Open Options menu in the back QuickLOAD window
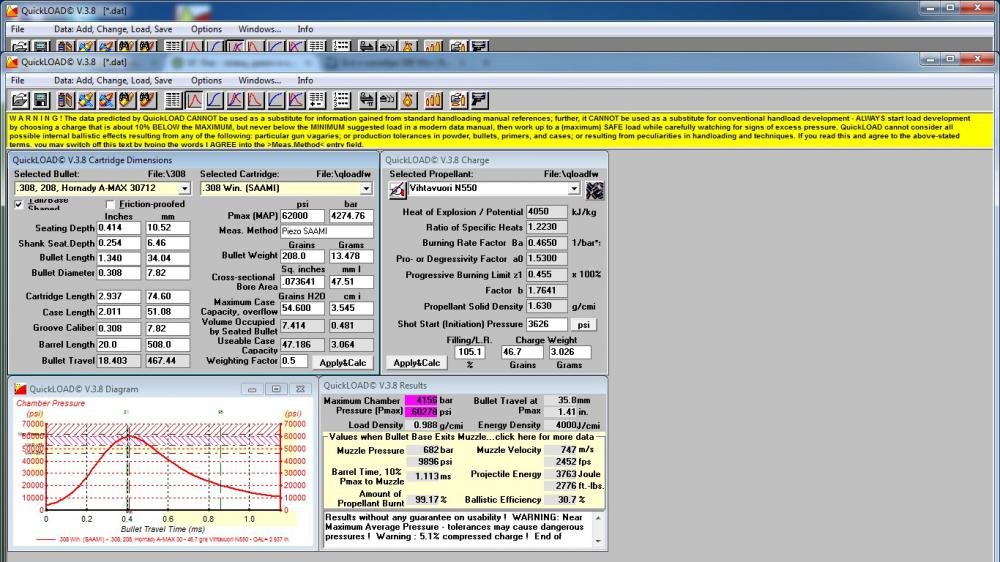The height and width of the screenshot is (562, 1000). [x=206, y=29]
